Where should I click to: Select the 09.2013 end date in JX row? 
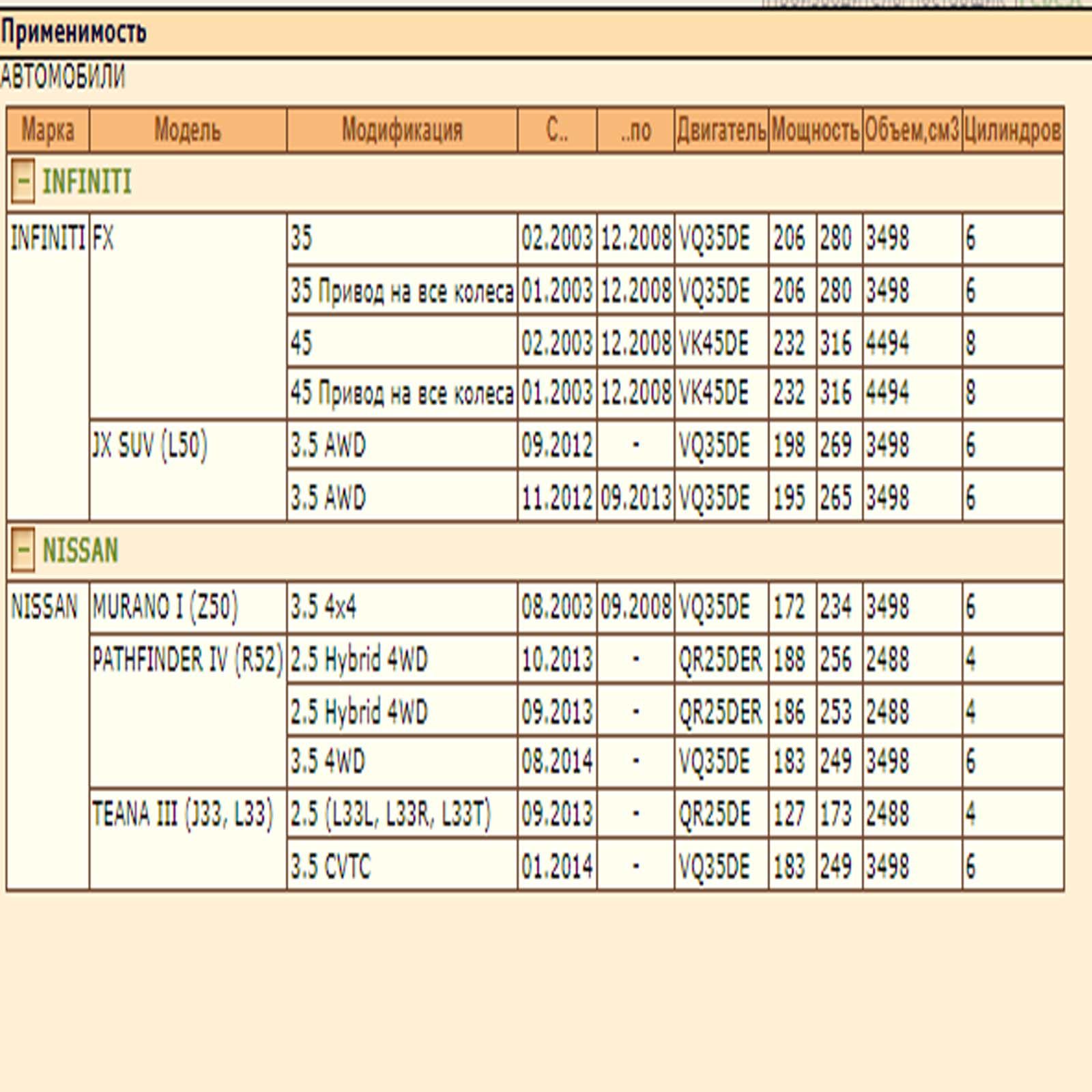[636, 497]
